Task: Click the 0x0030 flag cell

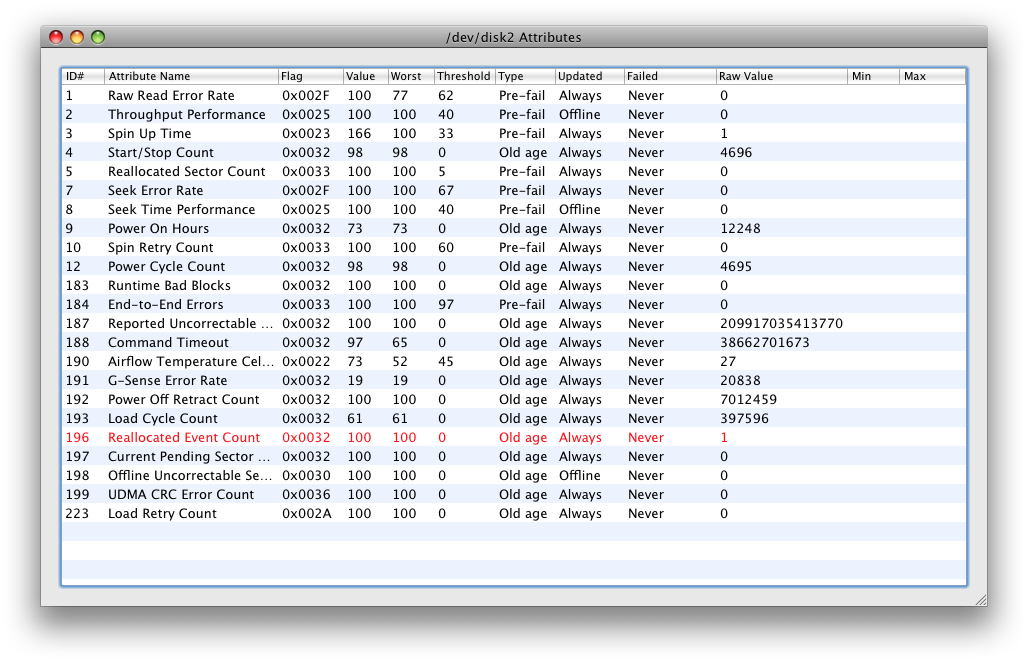Action: pyautogui.click(x=306, y=476)
